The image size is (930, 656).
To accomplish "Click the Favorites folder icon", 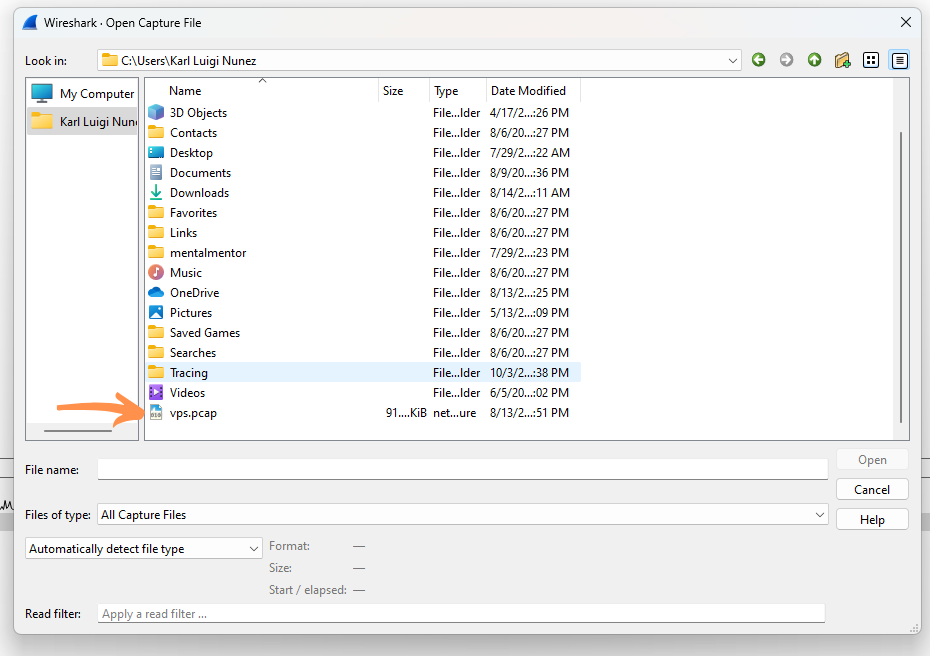I will click(156, 212).
